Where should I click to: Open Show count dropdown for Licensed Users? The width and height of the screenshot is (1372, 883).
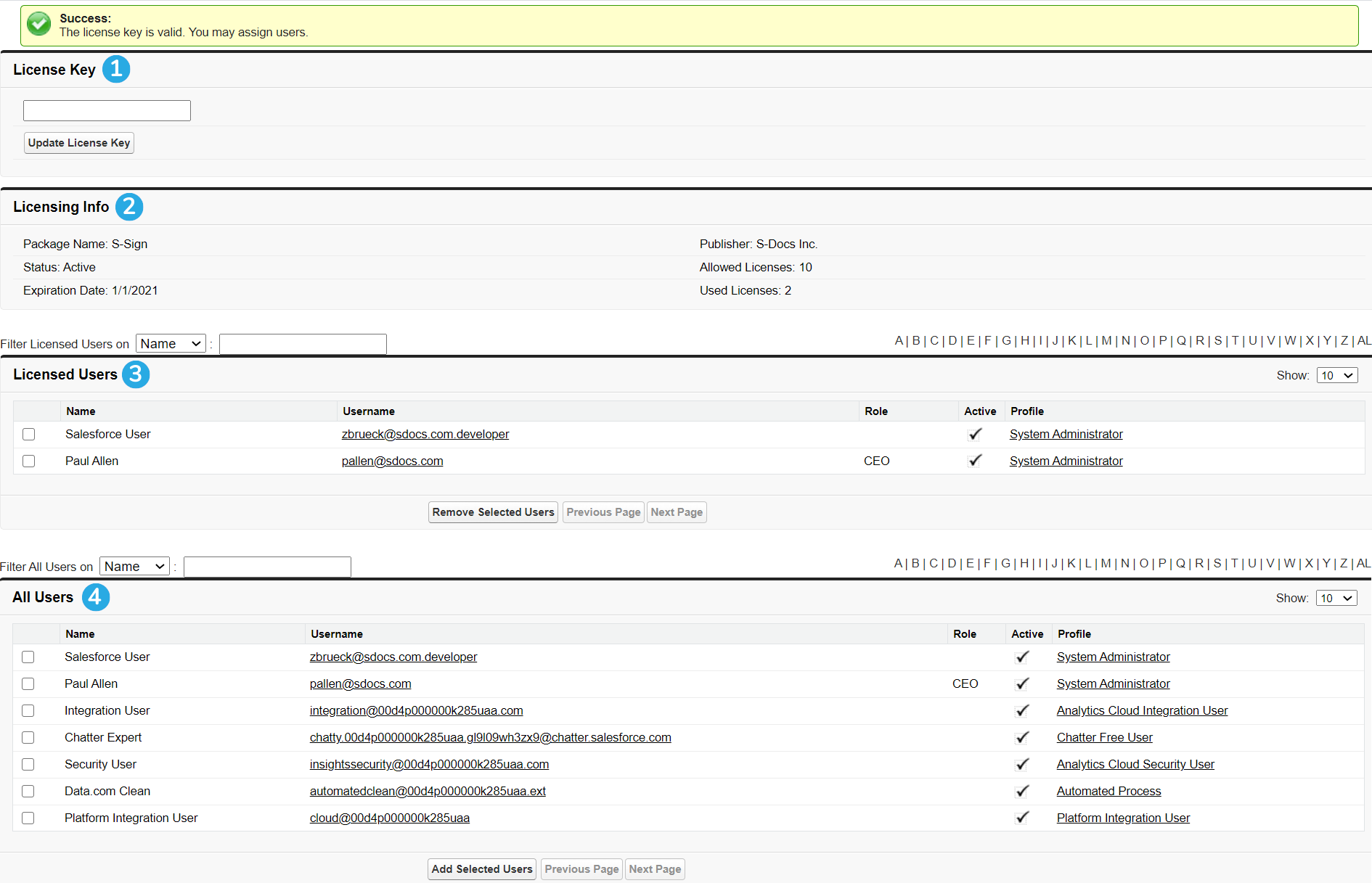[x=1337, y=375]
